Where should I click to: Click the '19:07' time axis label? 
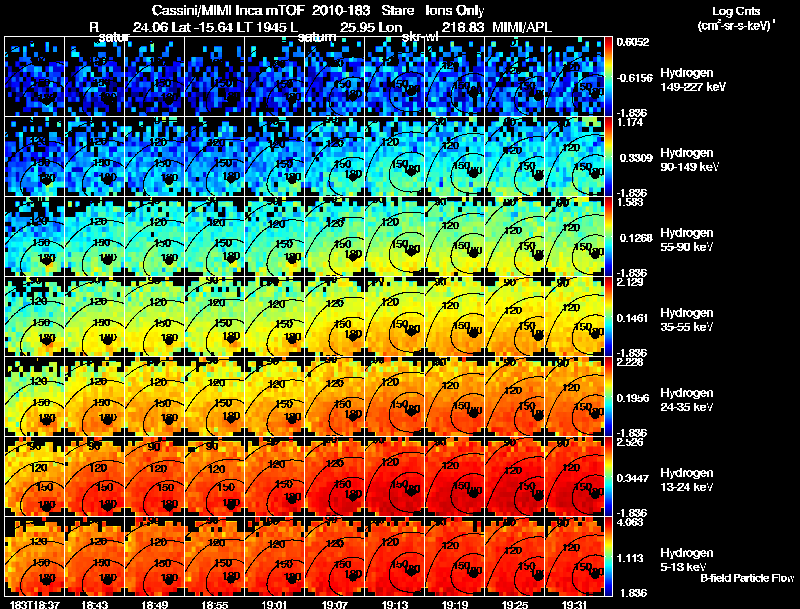(335, 604)
